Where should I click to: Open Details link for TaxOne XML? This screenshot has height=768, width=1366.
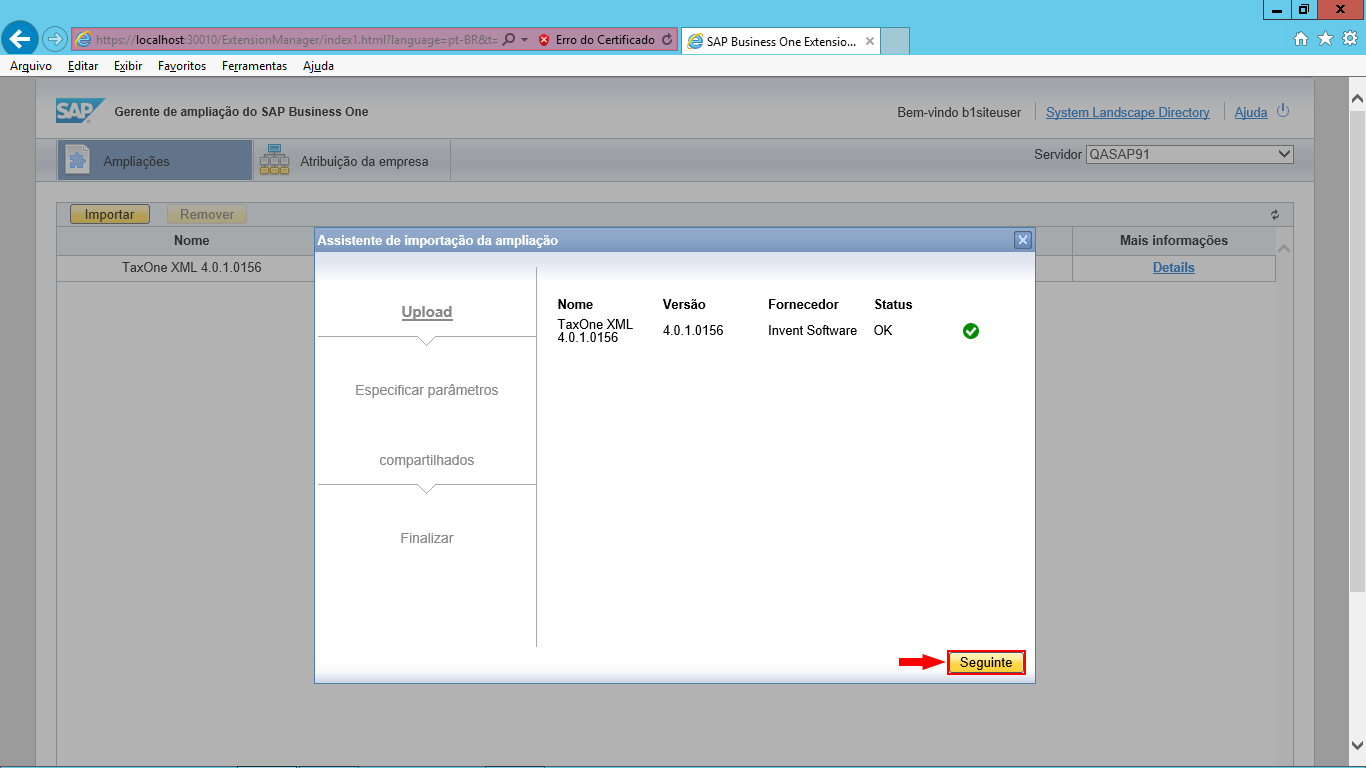[x=1174, y=267]
